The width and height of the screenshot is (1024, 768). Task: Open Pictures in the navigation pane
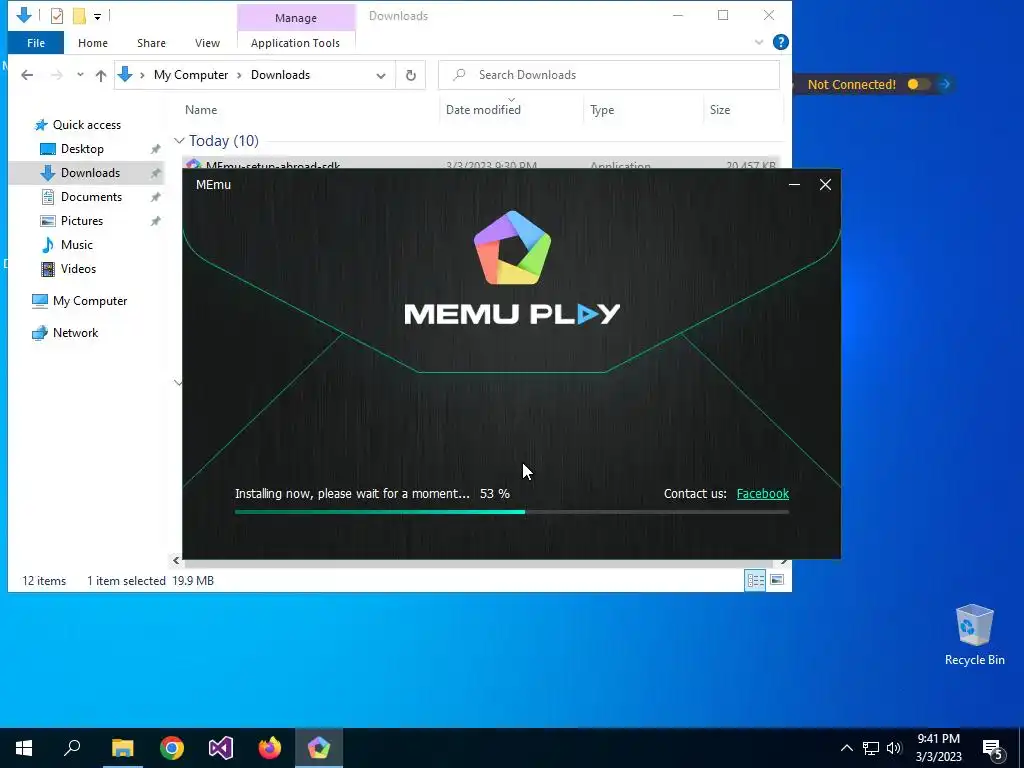tap(82, 221)
